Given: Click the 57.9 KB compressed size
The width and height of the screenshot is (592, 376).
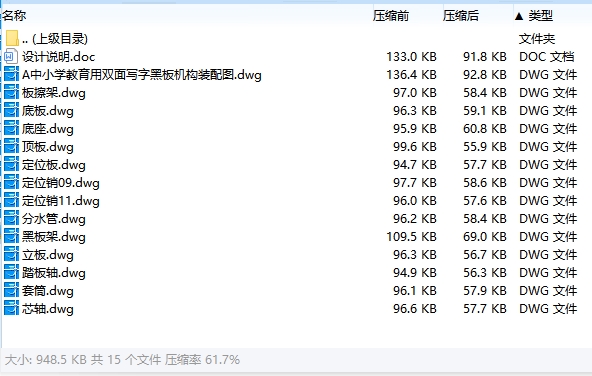Looking at the screenshot, I should 485,291.
